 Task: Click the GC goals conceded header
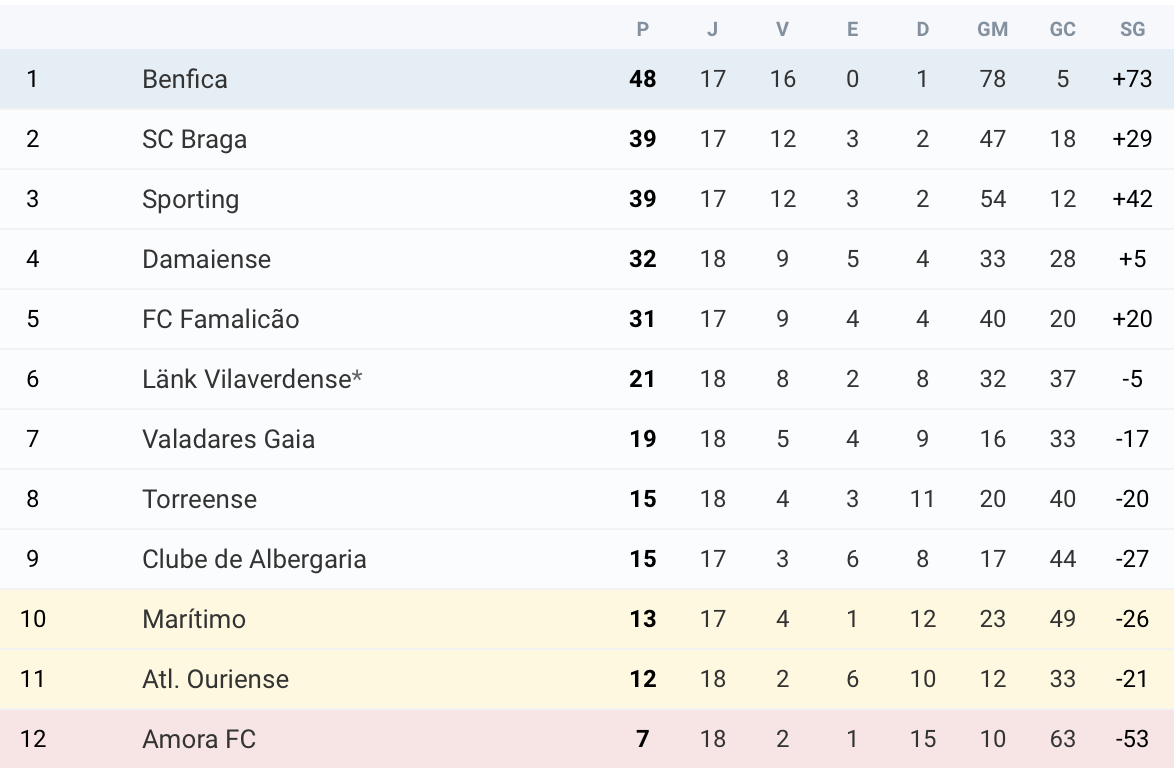click(1062, 30)
